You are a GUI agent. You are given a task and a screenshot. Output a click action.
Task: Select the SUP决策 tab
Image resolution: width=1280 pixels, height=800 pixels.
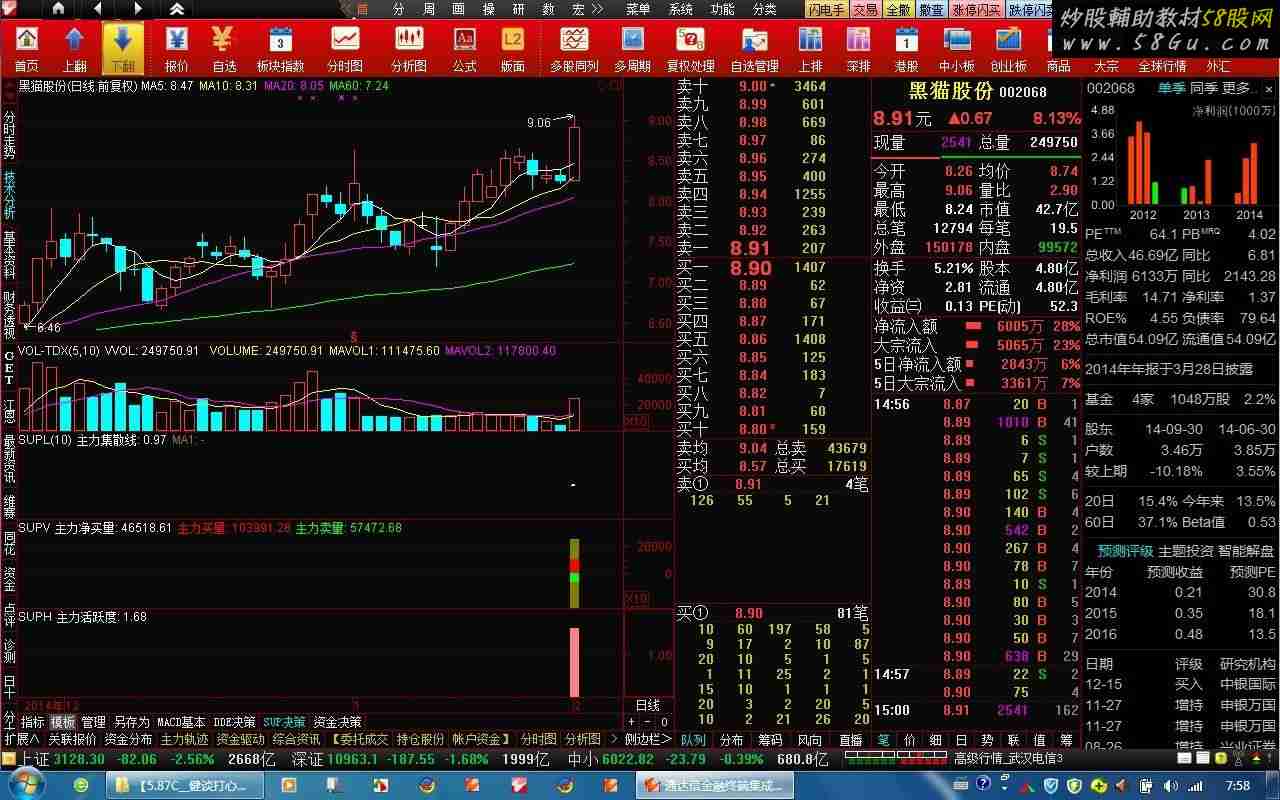tap(285, 721)
